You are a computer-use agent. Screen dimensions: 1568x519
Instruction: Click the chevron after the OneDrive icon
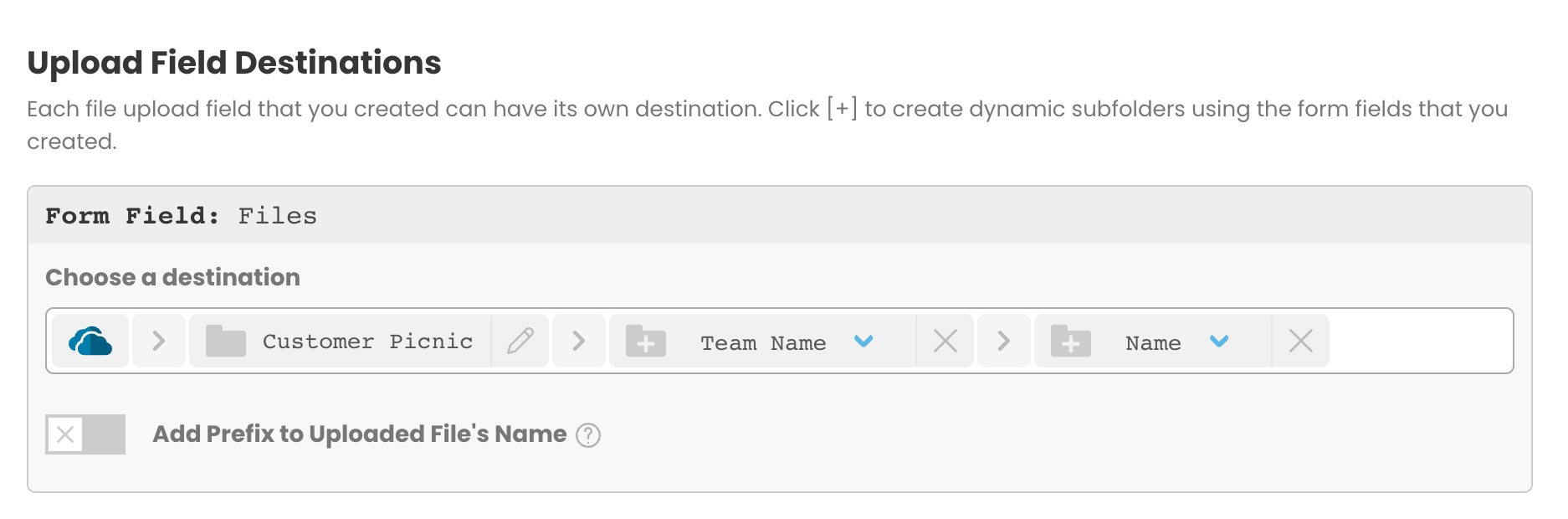click(x=158, y=341)
